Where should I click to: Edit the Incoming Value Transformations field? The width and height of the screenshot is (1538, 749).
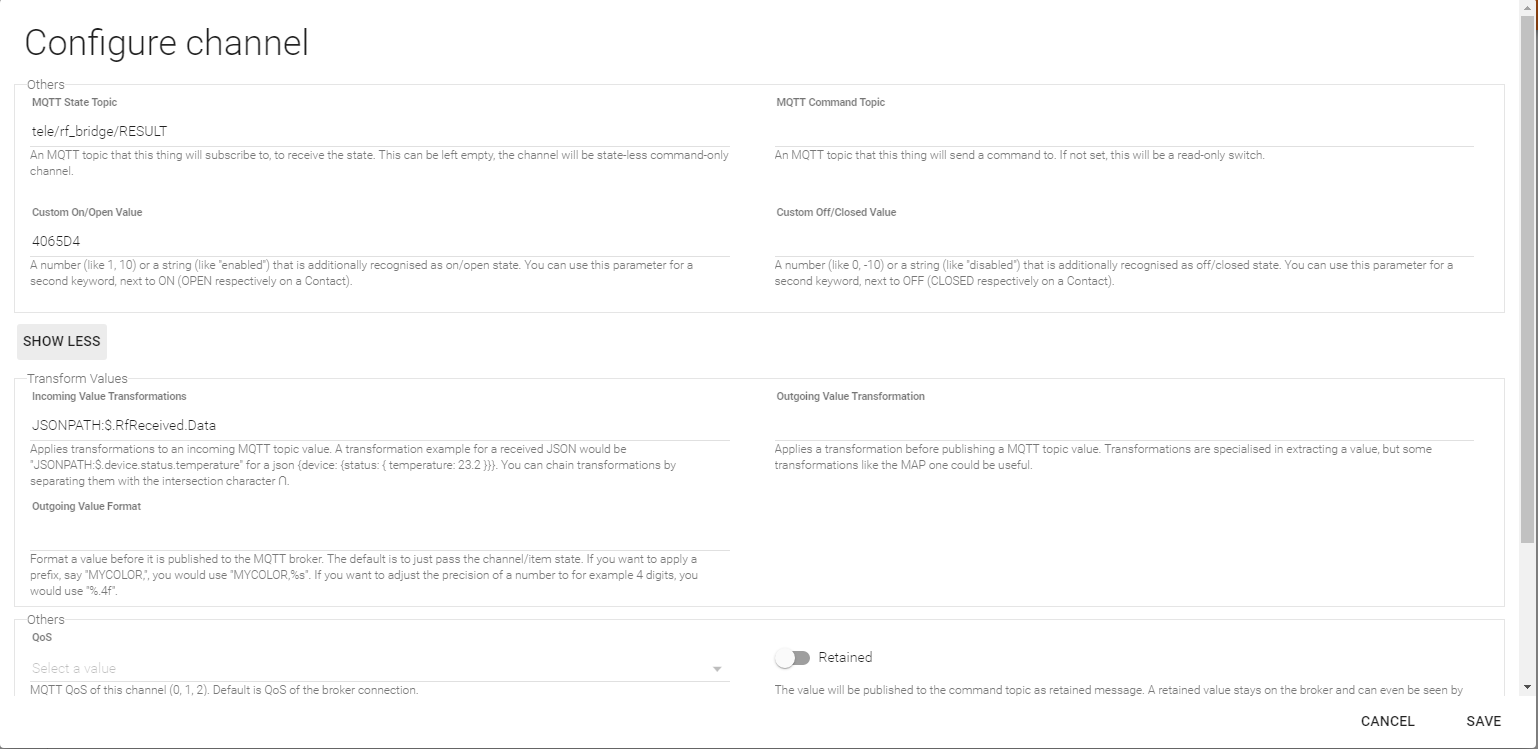coord(380,425)
